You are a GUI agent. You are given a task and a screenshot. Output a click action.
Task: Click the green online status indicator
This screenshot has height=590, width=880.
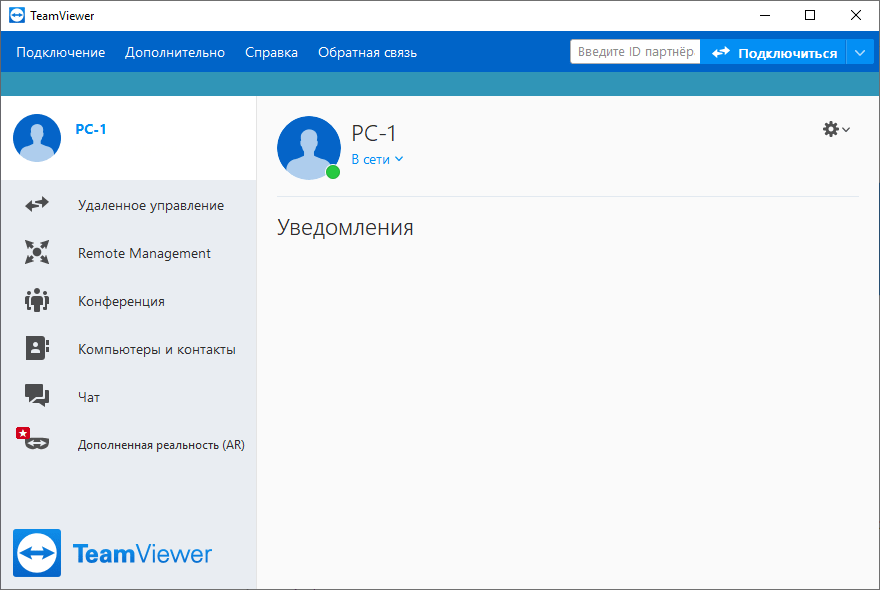point(333,172)
